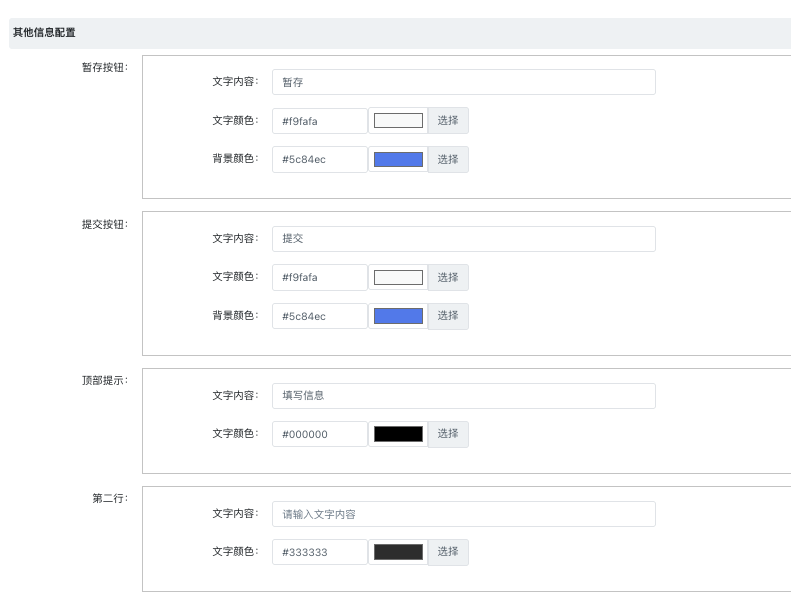Click the 提交按钮 blue background color swatch
Screen dimensions: 791x601
398,316
